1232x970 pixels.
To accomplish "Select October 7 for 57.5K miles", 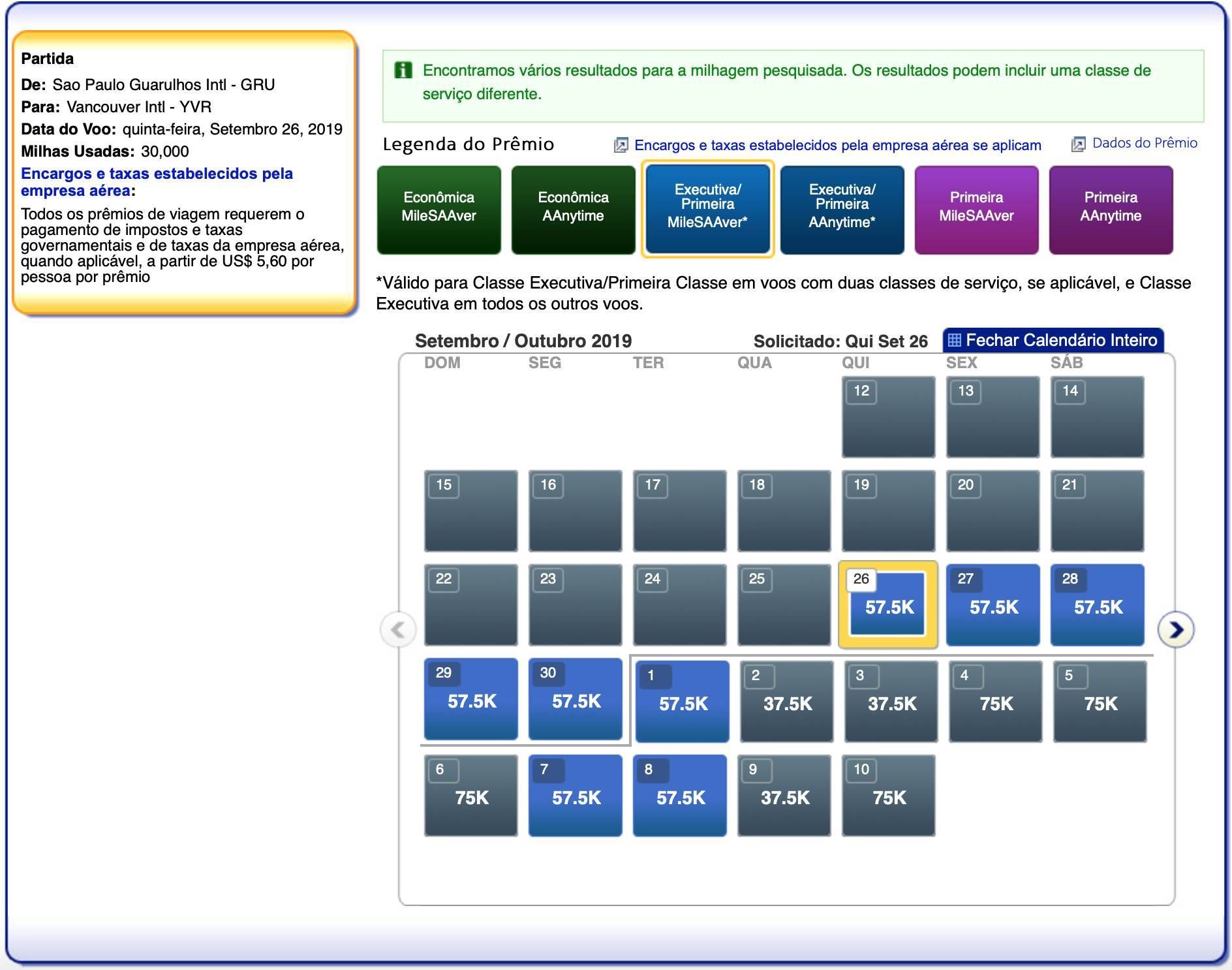I will click(x=575, y=796).
